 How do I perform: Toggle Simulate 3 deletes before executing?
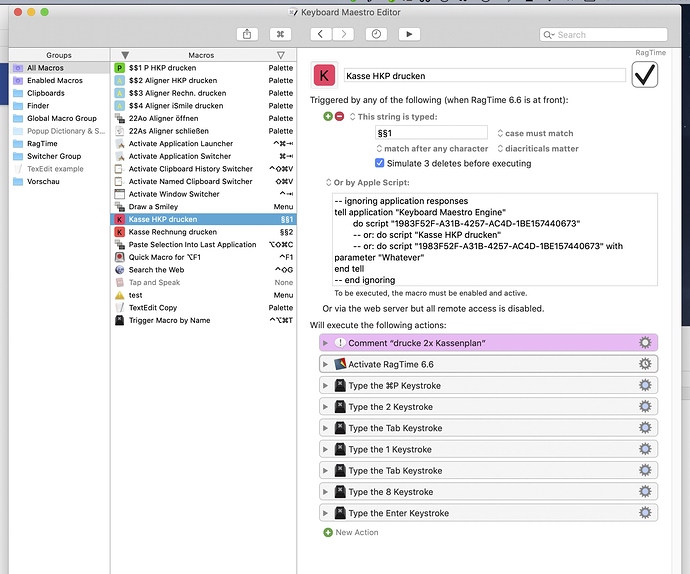pyautogui.click(x=379, y=163)
